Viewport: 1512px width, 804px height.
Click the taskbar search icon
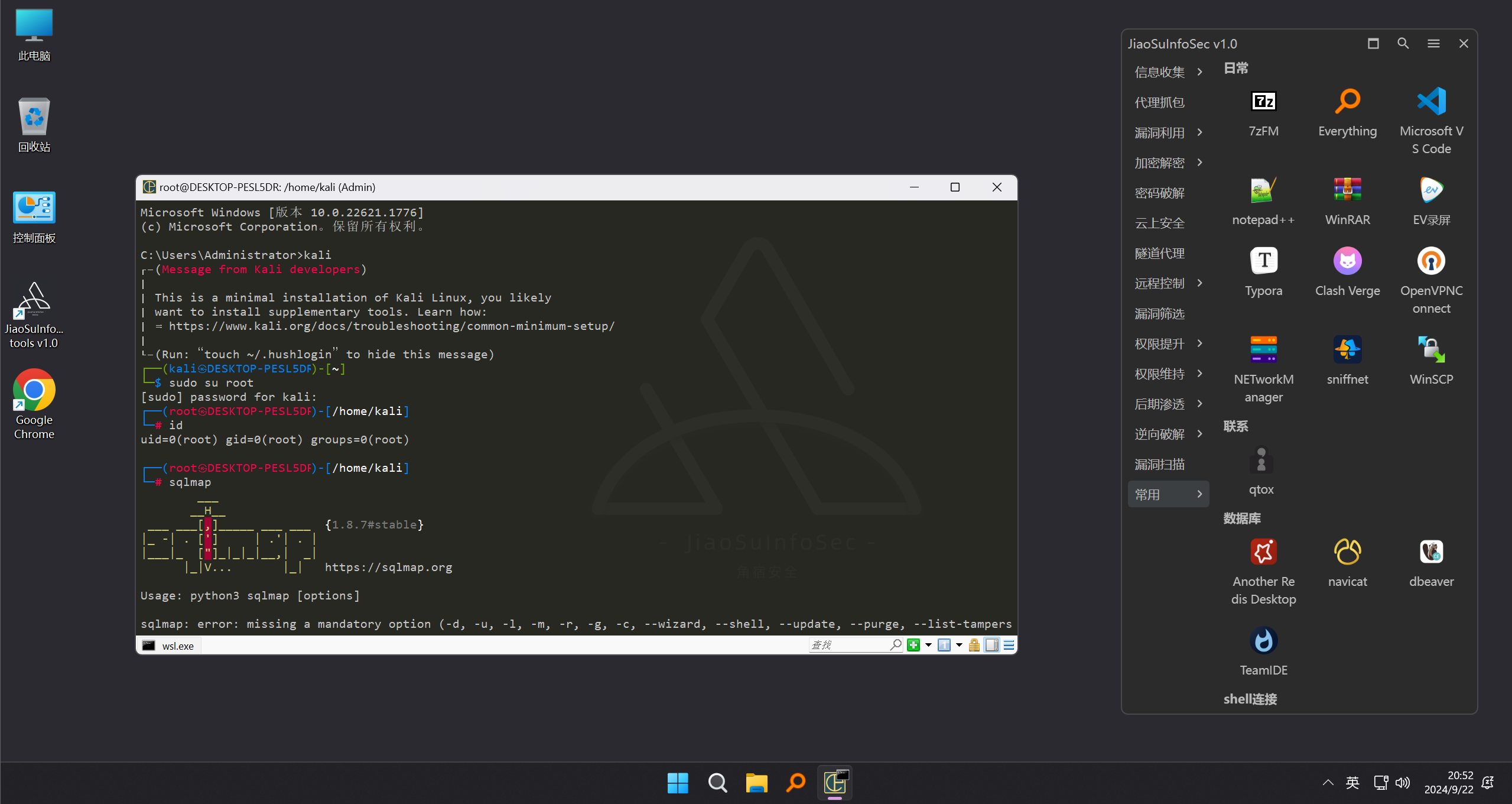[x=717, y=783]
